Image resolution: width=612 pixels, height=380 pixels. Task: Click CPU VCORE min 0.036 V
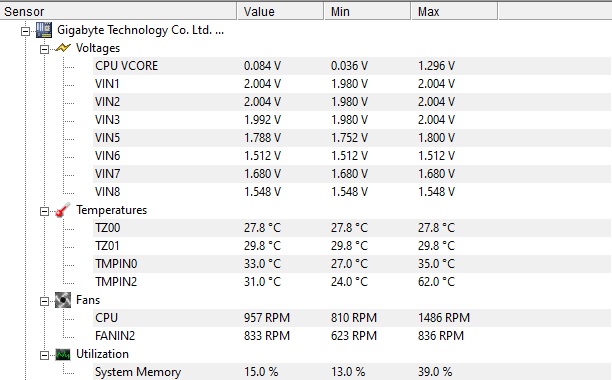[x=349, y=66]
